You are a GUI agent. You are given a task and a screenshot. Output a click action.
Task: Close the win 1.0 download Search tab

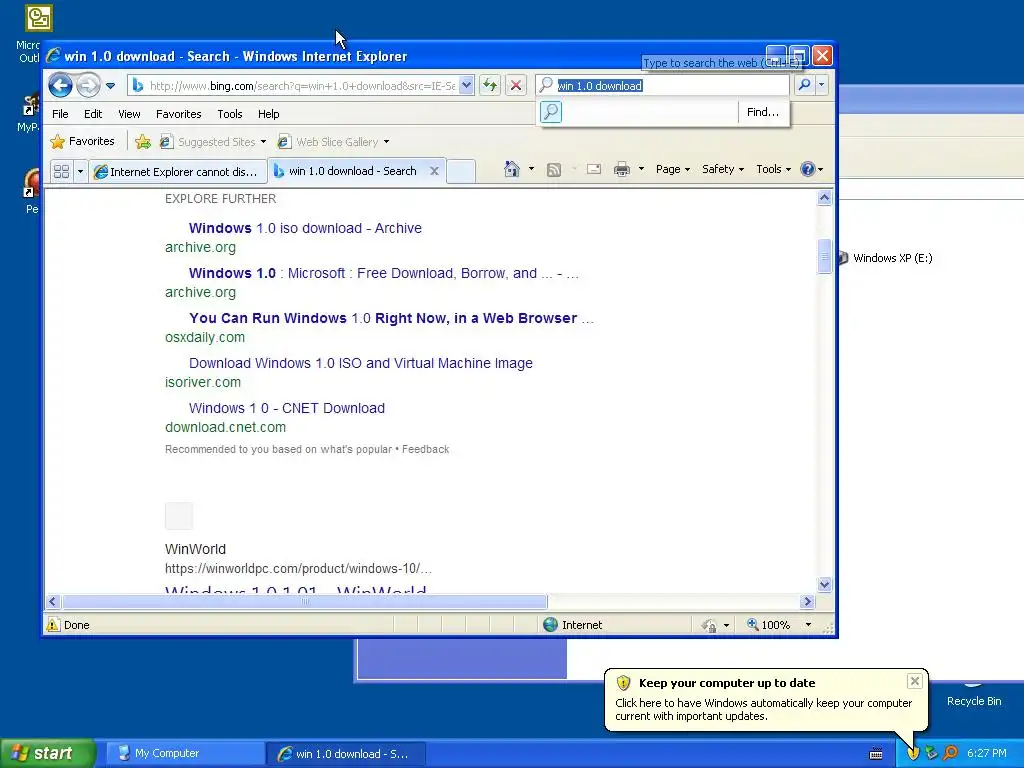pyautogui.click(x=434, y=171)
